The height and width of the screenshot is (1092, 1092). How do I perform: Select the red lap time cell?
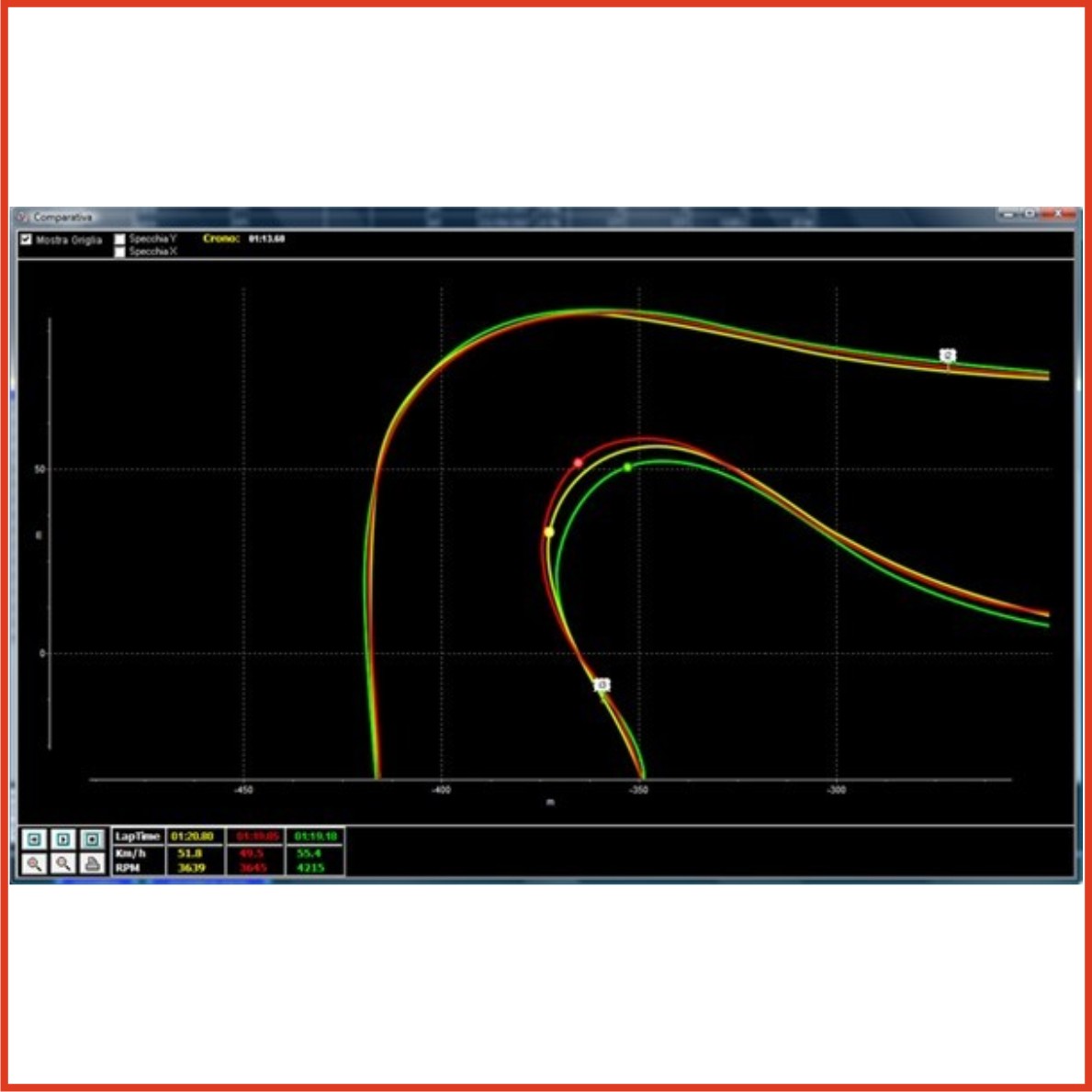point(254,837)
